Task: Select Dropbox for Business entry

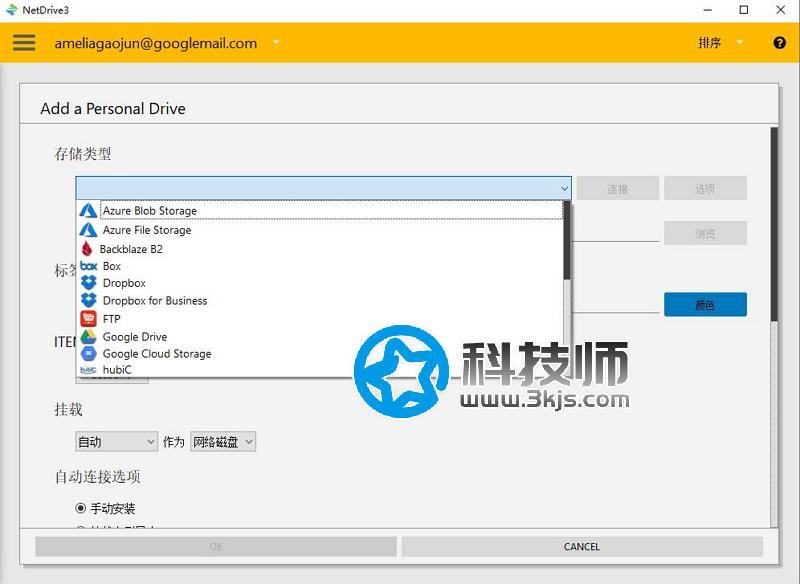Action: (154, 300)
